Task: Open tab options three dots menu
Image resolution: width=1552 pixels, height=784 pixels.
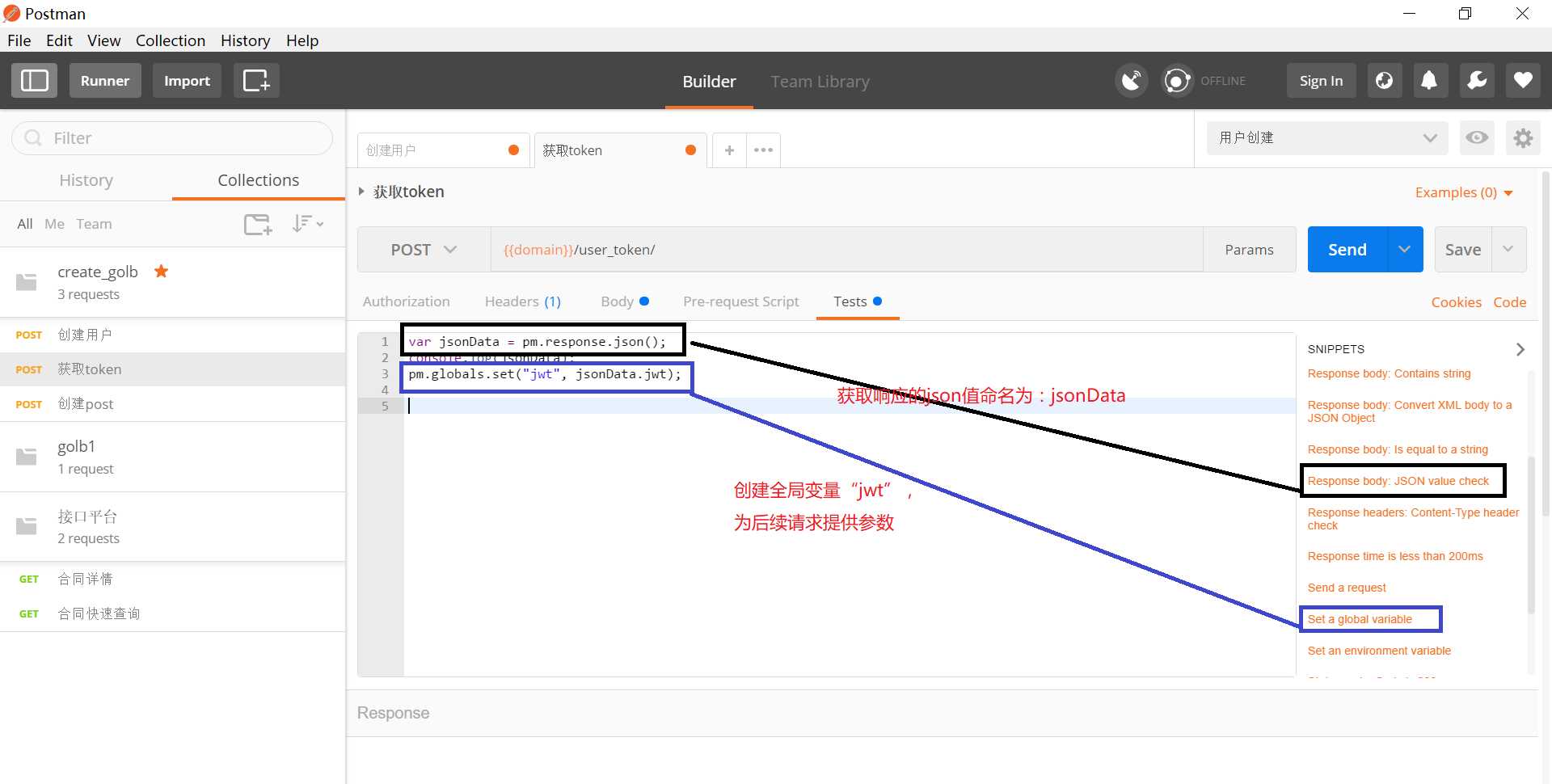Action: (x=763, y=150)
